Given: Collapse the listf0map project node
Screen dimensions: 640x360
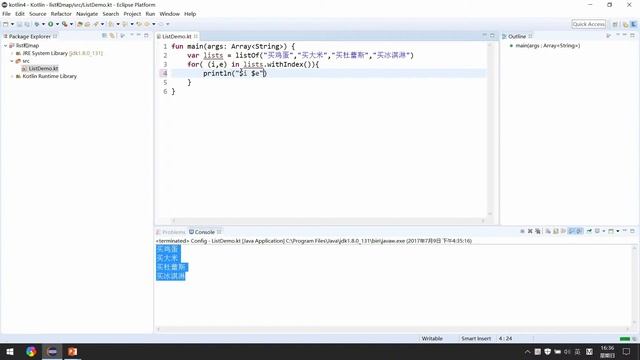Looking at the screenshot, I should [6, 46].
